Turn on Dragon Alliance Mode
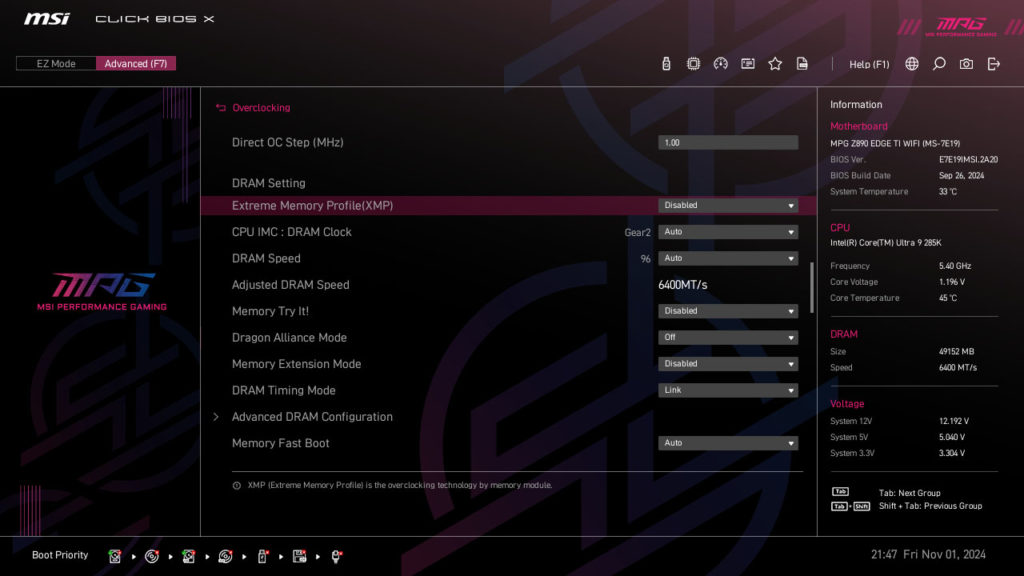1024x576 pixels. tap(727, 337)
